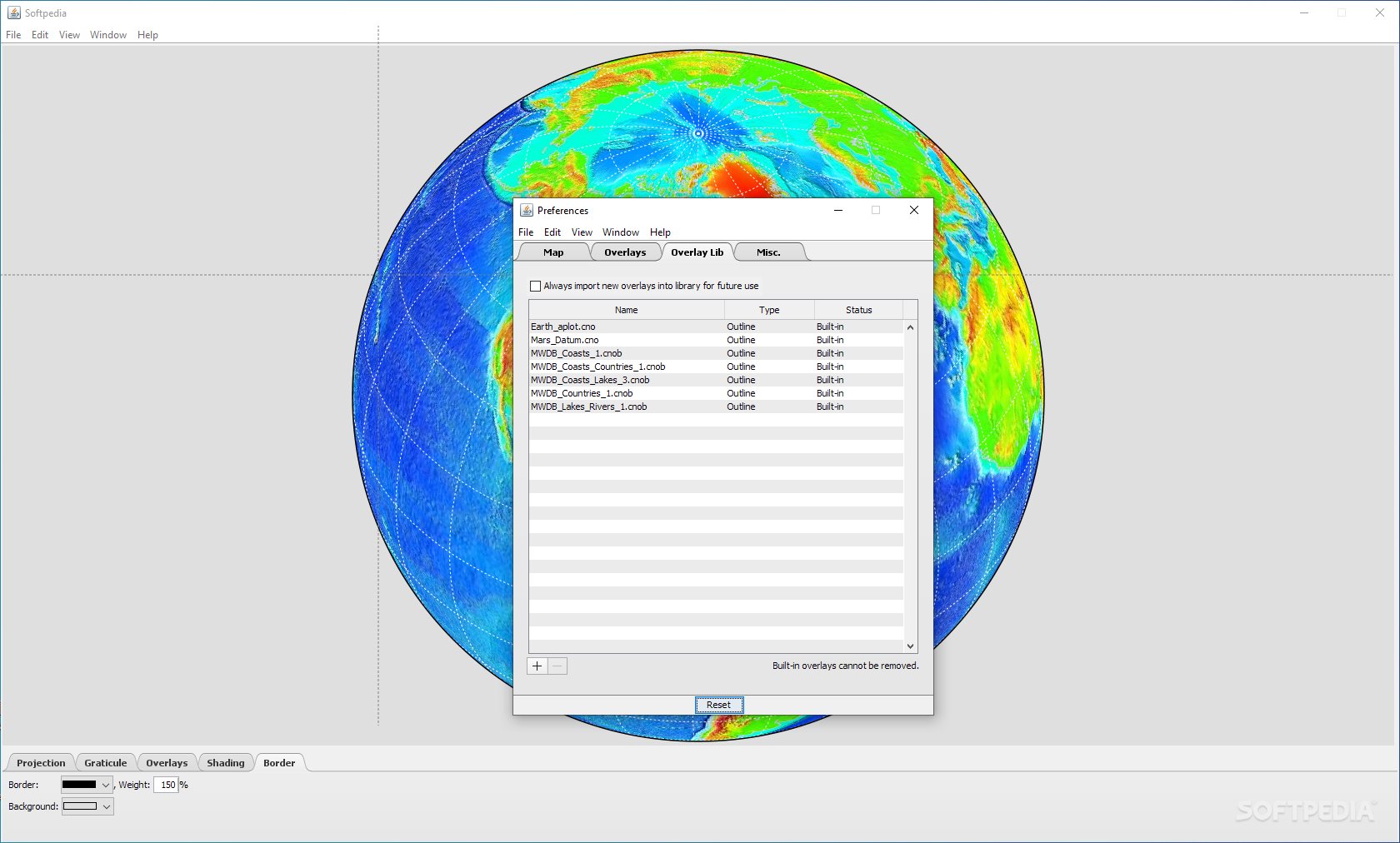Open Edit menu in main window
The width and height of the screenshot is (1400, 843).
40,35
